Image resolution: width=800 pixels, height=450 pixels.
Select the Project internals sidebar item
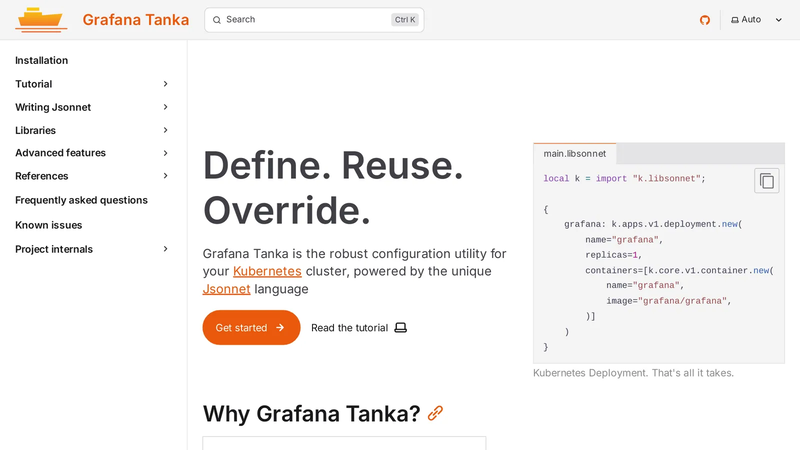[54, 249]
